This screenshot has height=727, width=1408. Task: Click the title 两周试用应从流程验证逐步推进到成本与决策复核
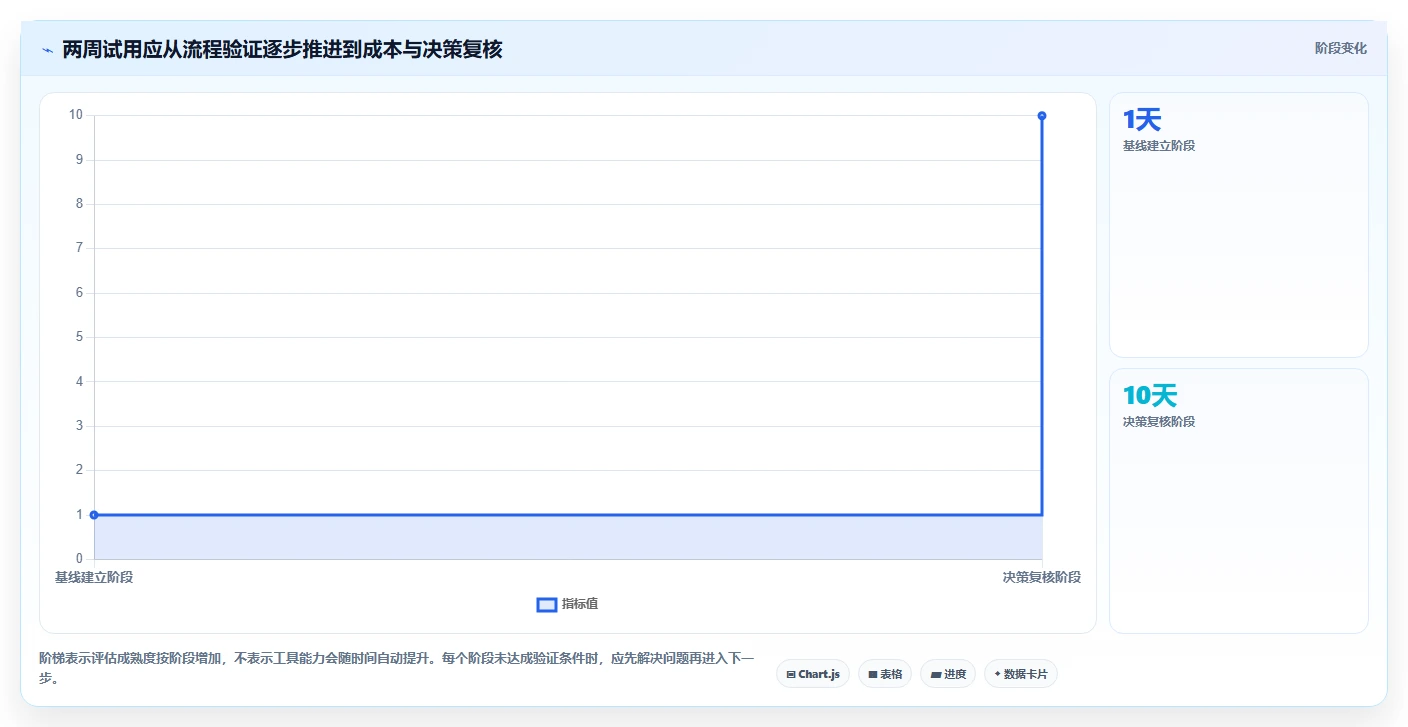(282, 49)
